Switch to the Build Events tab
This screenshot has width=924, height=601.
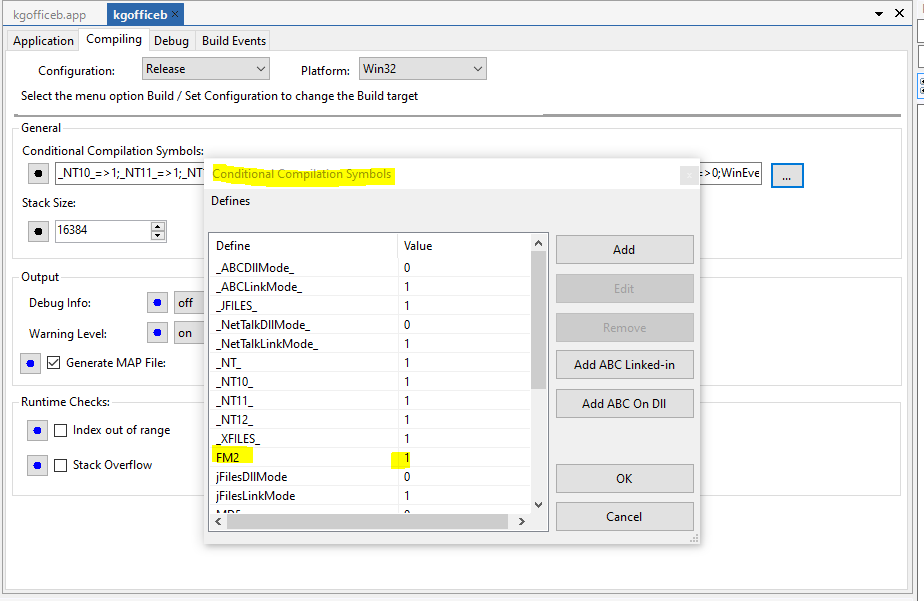tap(233, 41)
